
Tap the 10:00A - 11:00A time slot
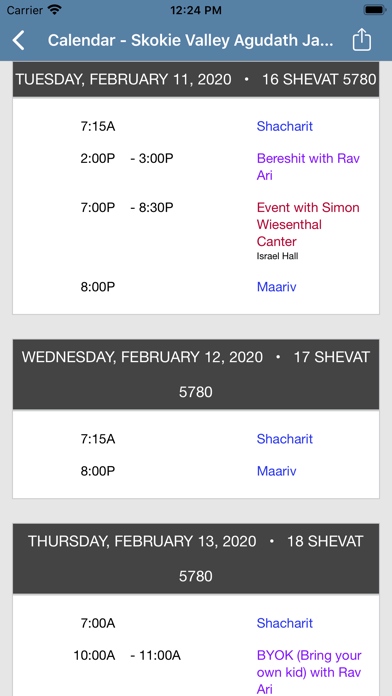coord(127,655)
